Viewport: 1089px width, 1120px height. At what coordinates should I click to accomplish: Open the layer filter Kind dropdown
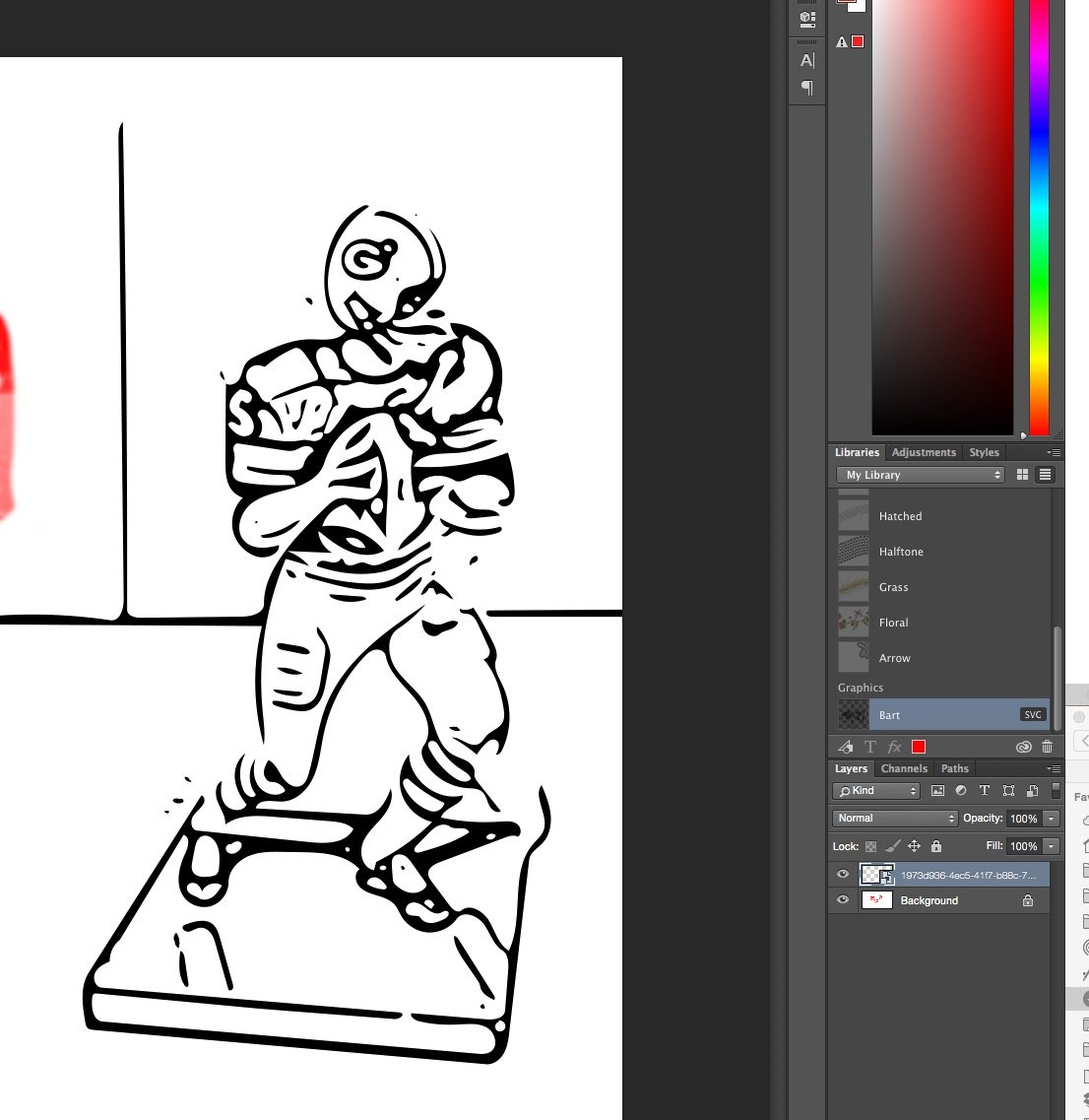pyautogui.click(x=876, y=791)
